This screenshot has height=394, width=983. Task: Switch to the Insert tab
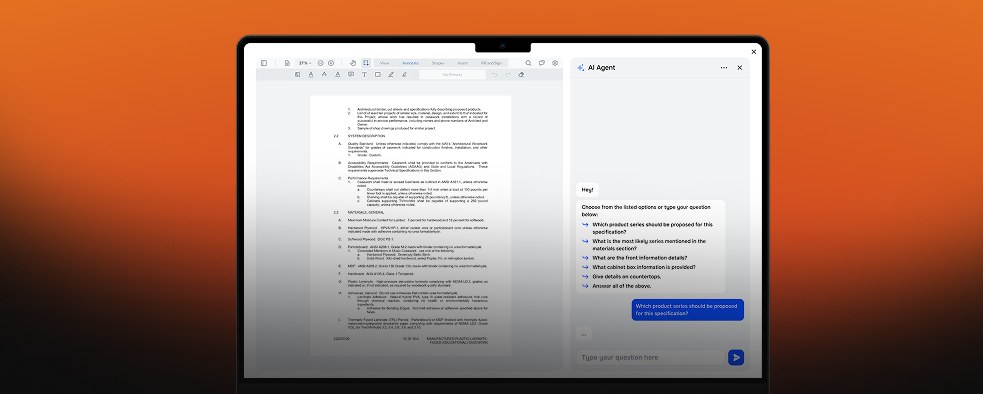pos(463,63)
